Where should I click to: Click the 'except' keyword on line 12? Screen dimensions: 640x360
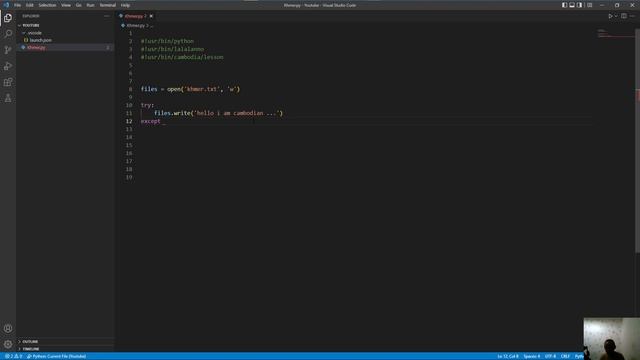tap(151, 121)
